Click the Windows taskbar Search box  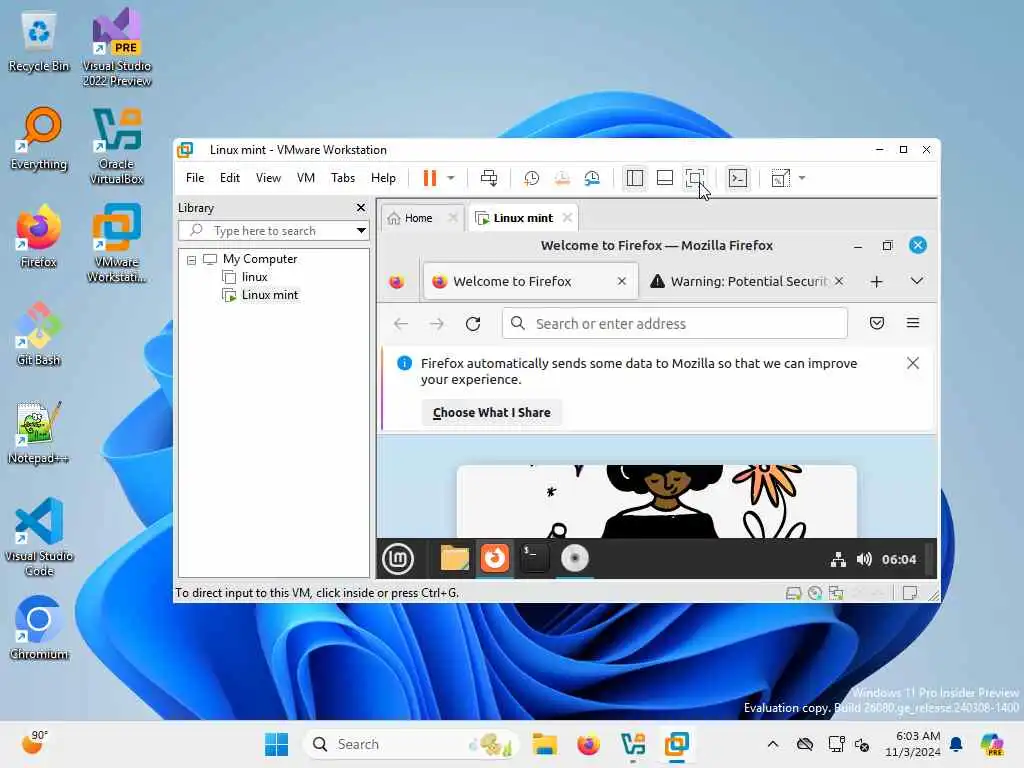coord(410,744)
